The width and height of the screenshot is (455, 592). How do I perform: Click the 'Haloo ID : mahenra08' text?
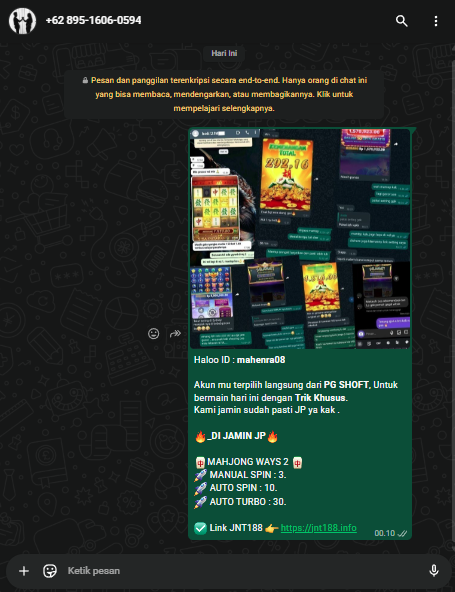239,359
